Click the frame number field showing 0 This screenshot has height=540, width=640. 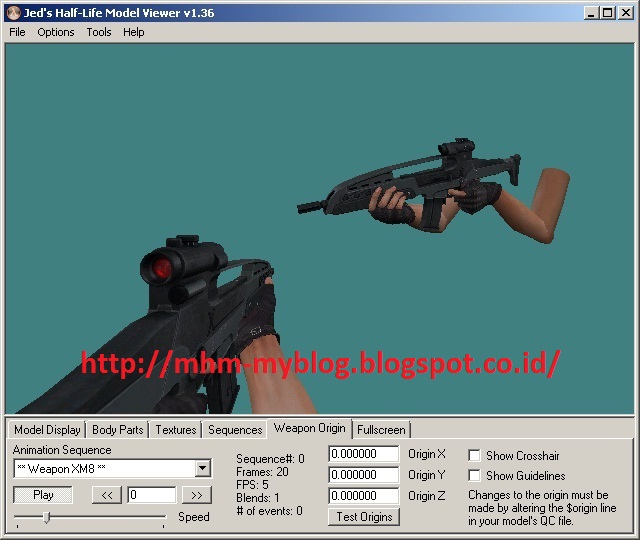point(151,495)
